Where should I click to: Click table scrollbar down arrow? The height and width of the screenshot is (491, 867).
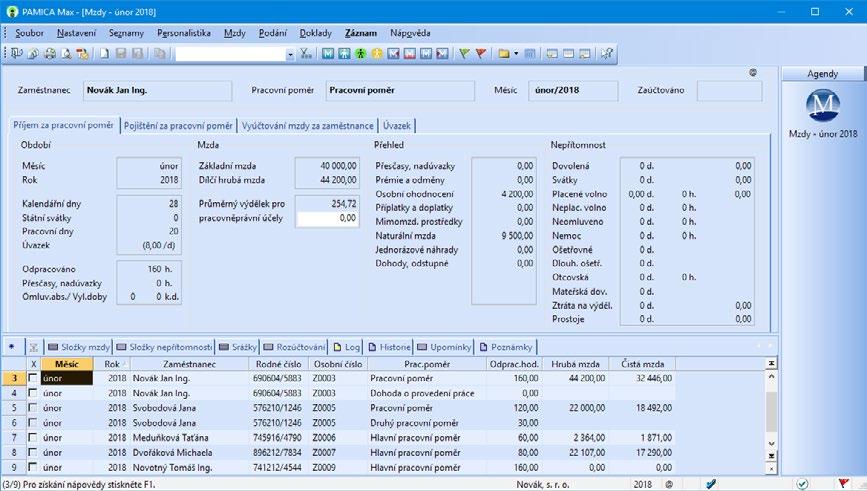771,443
